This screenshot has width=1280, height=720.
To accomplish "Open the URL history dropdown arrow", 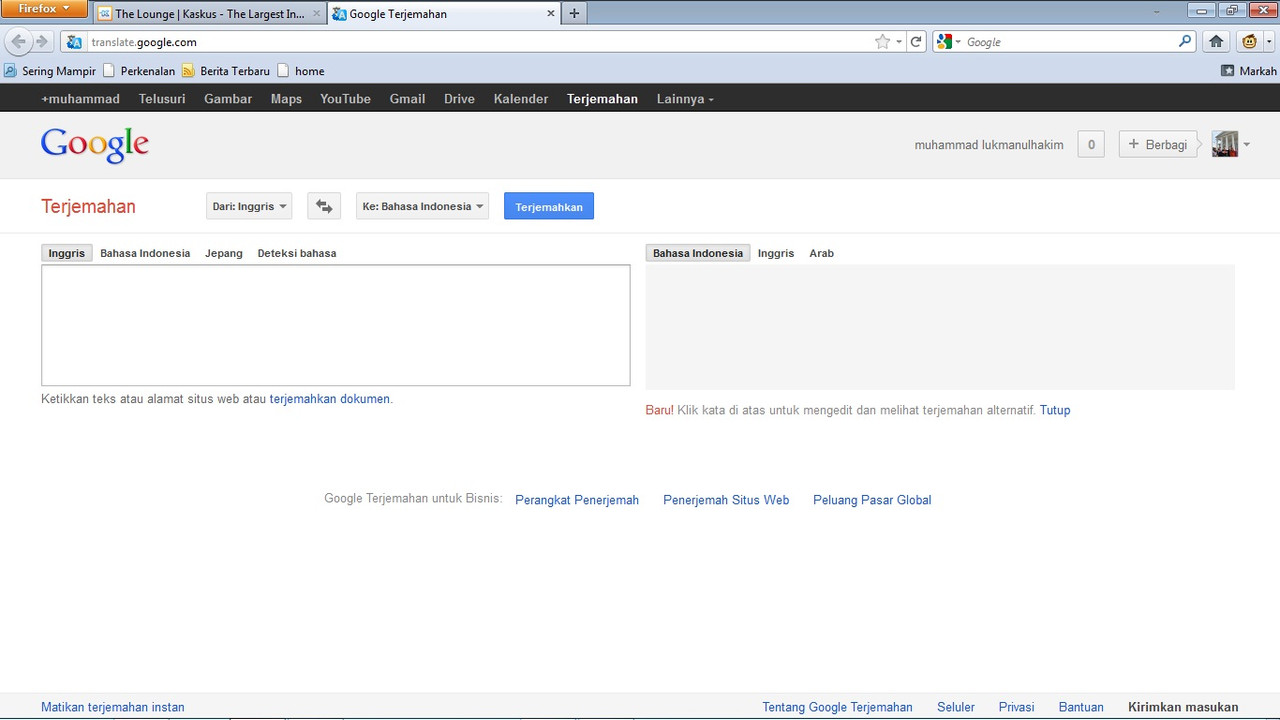I will 899,42.
